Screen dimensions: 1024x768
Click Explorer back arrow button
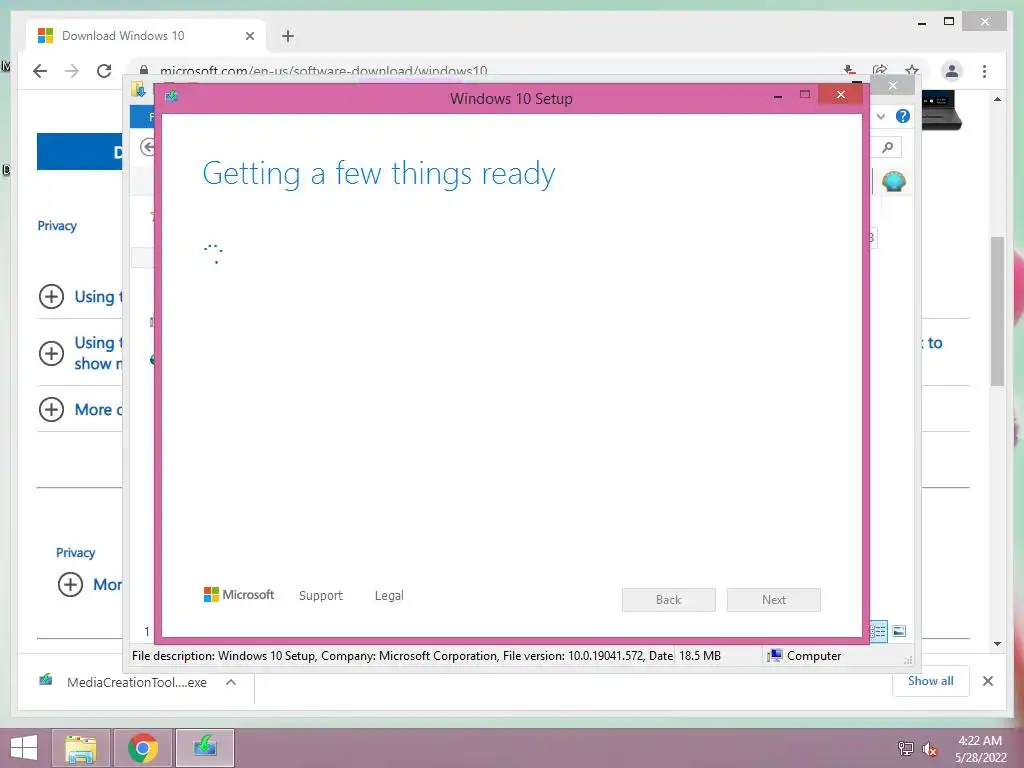click(x=148, y=147)
